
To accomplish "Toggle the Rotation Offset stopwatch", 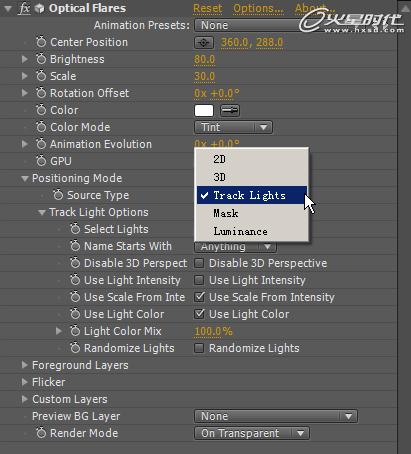I will (x=41, y=93).
